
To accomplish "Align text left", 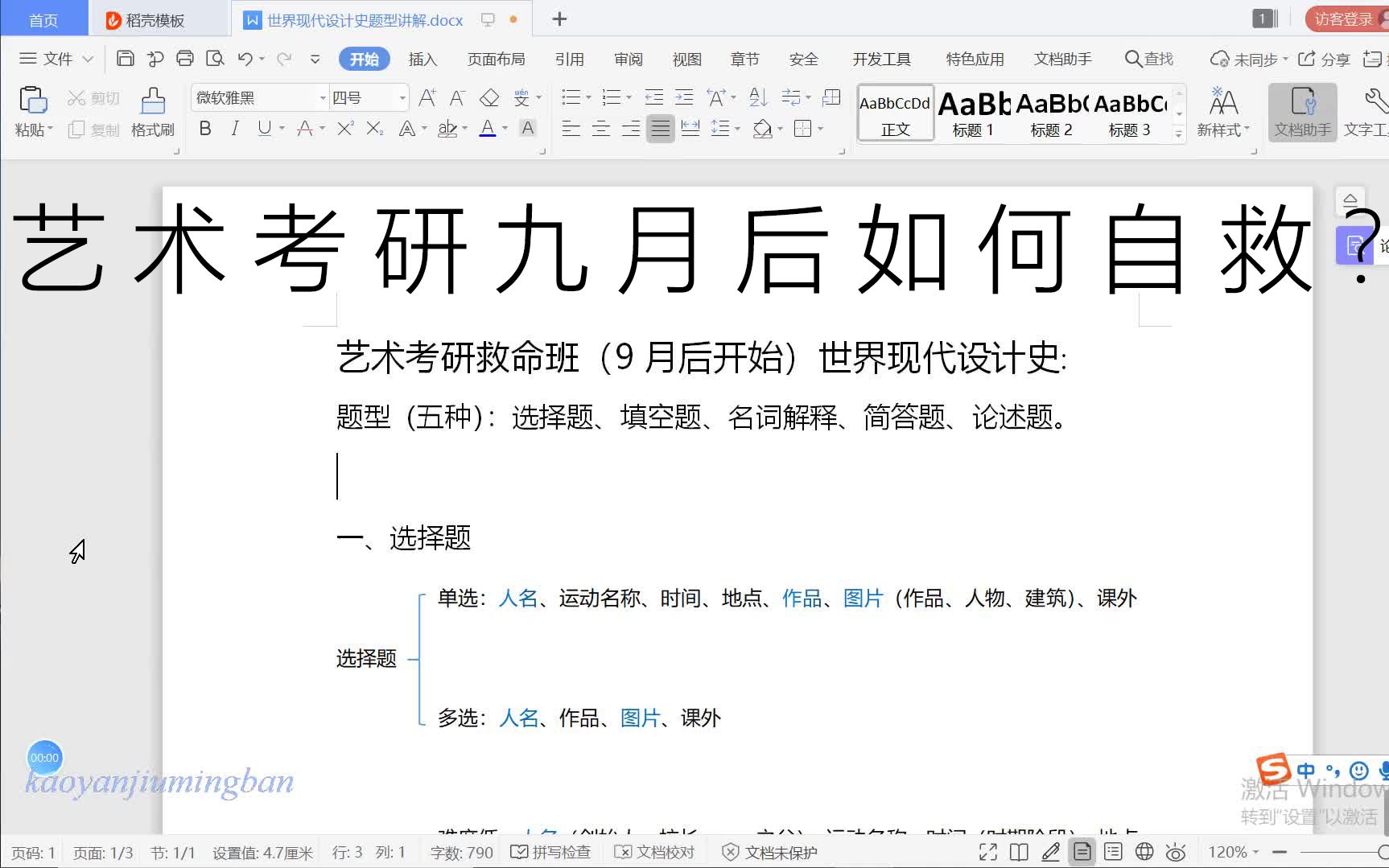I will coord(571,128).
